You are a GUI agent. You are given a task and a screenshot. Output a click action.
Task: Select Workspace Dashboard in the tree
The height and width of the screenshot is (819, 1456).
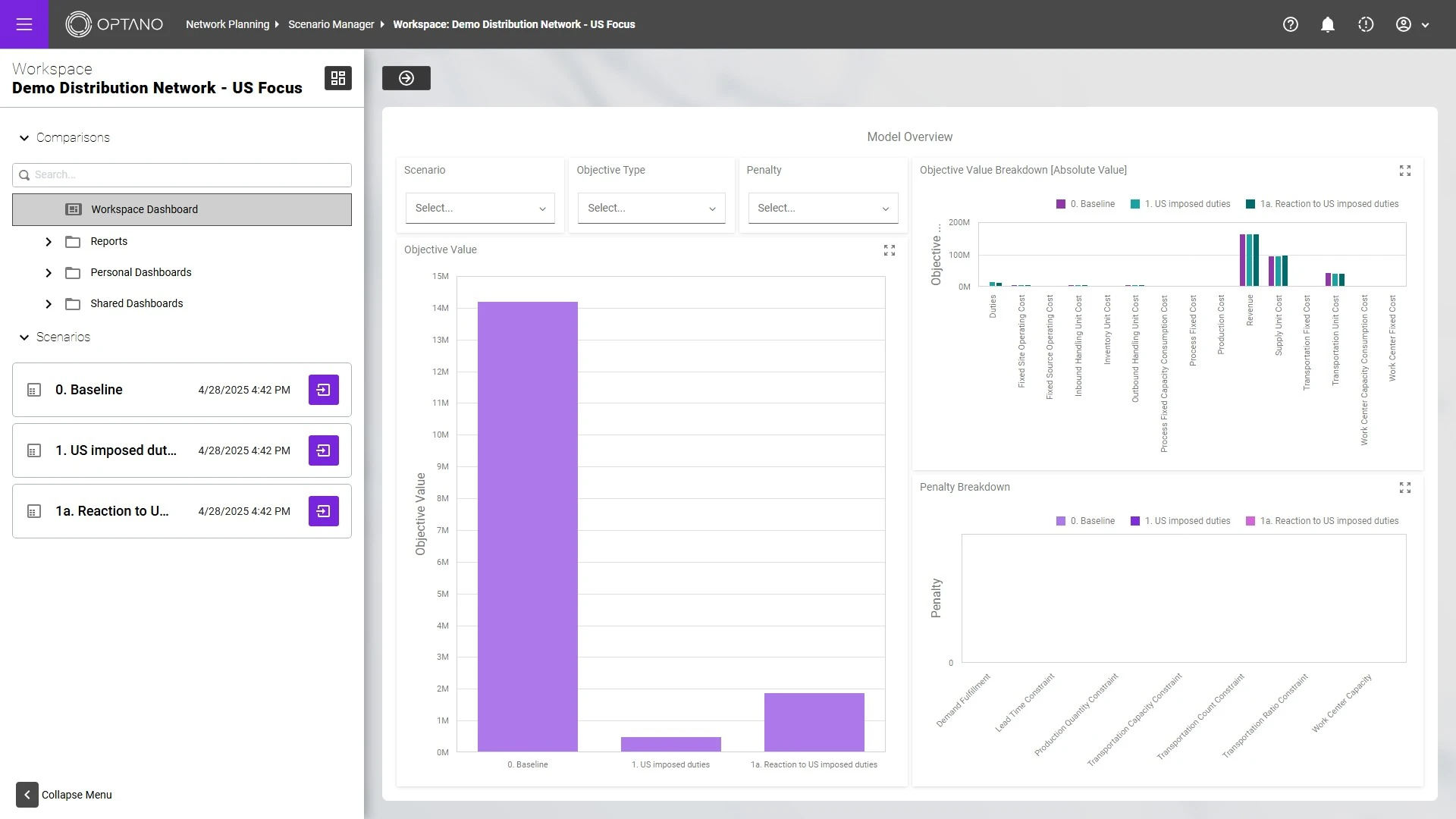pyautogui.click(x=182, y=209)
